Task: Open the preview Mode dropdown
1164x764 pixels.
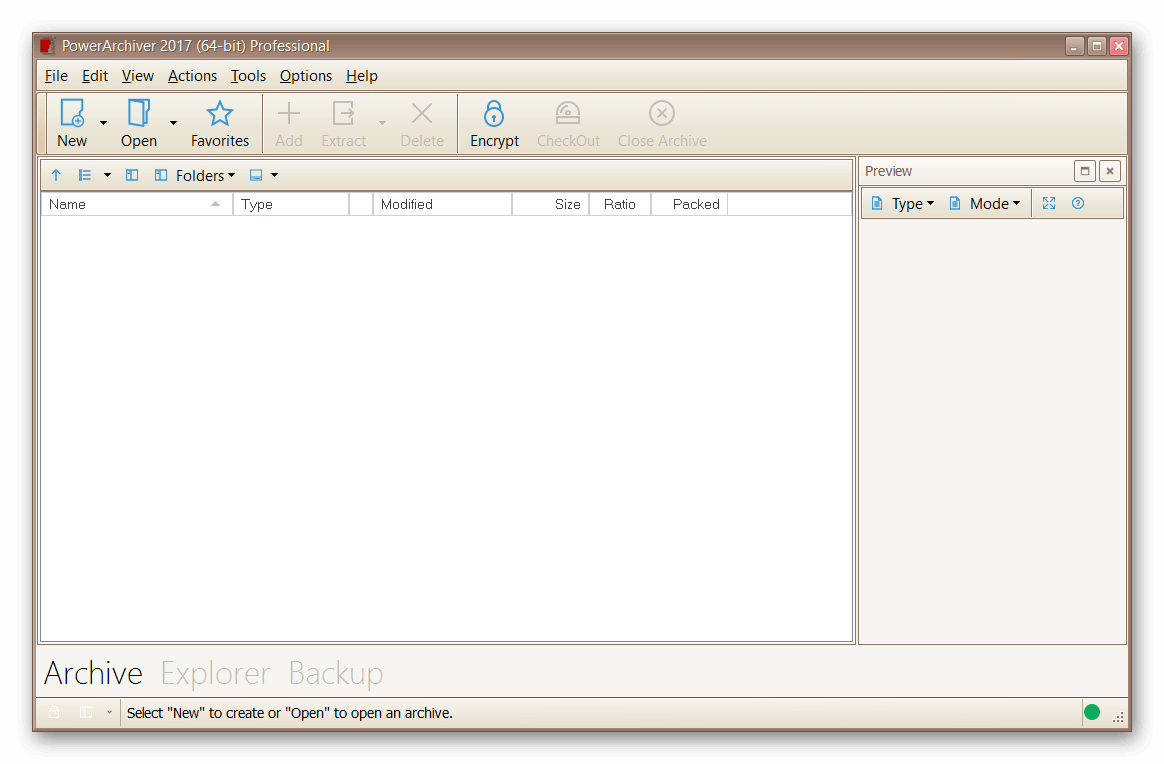Action: click(985, 203)
